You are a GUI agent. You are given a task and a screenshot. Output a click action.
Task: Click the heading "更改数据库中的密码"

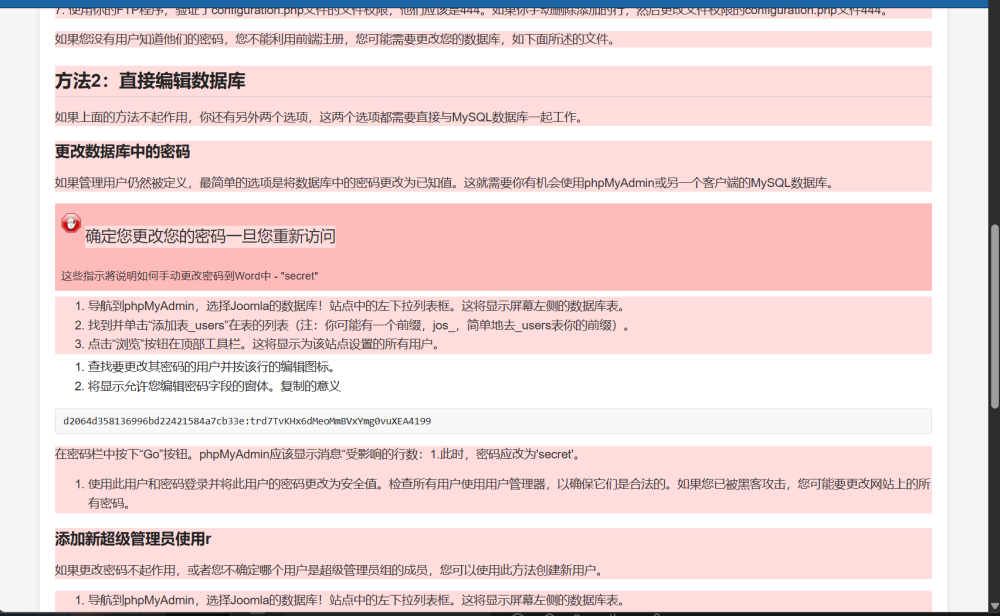tap(122, 152)
